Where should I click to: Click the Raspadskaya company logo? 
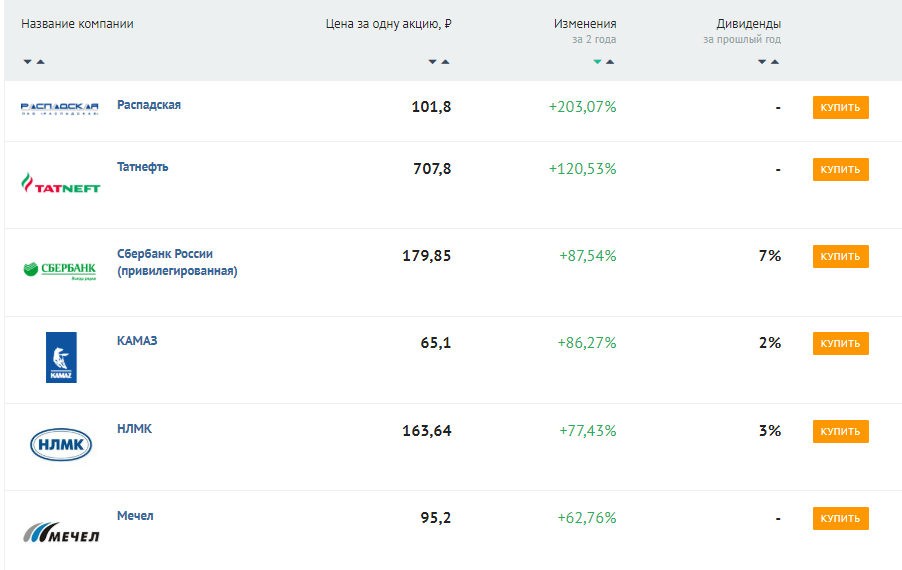60,109
